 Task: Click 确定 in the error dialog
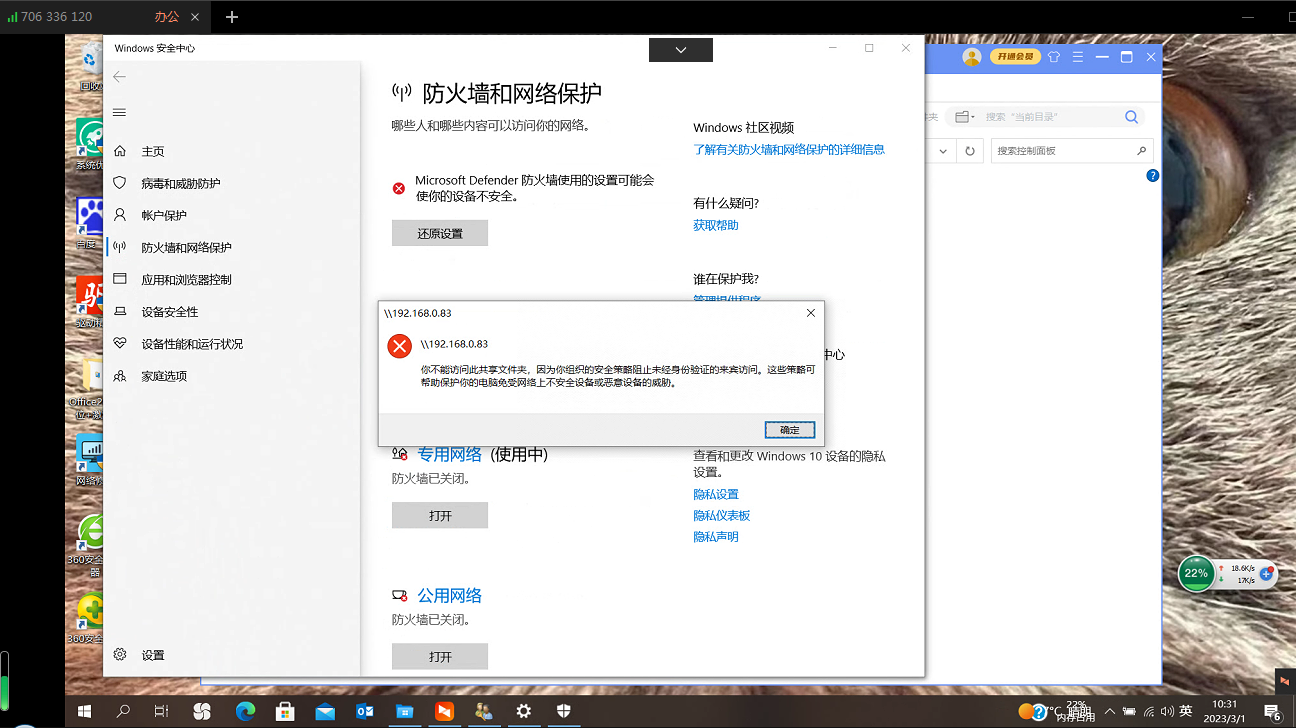click(x=790, y=430)
